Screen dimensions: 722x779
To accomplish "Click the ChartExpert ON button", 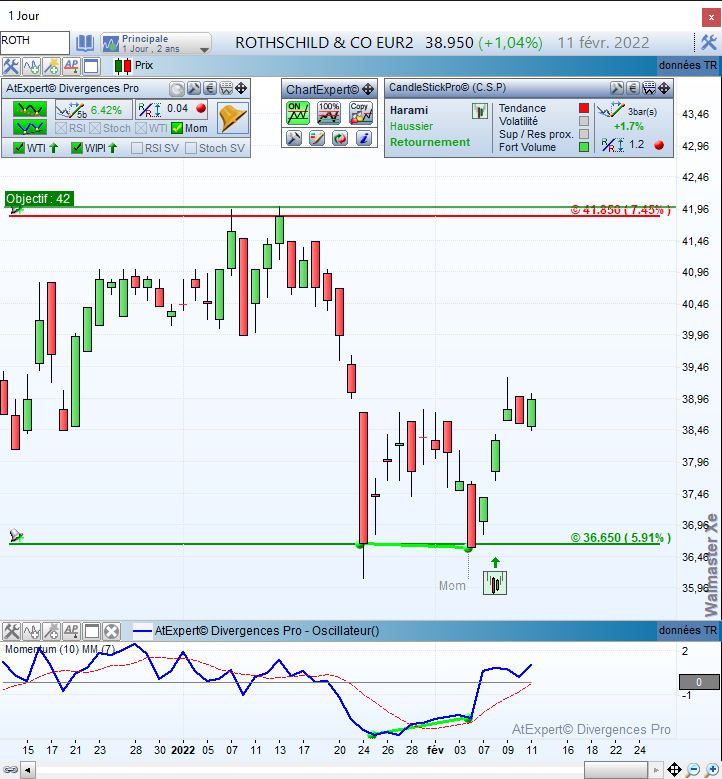I will coord(298,113).
